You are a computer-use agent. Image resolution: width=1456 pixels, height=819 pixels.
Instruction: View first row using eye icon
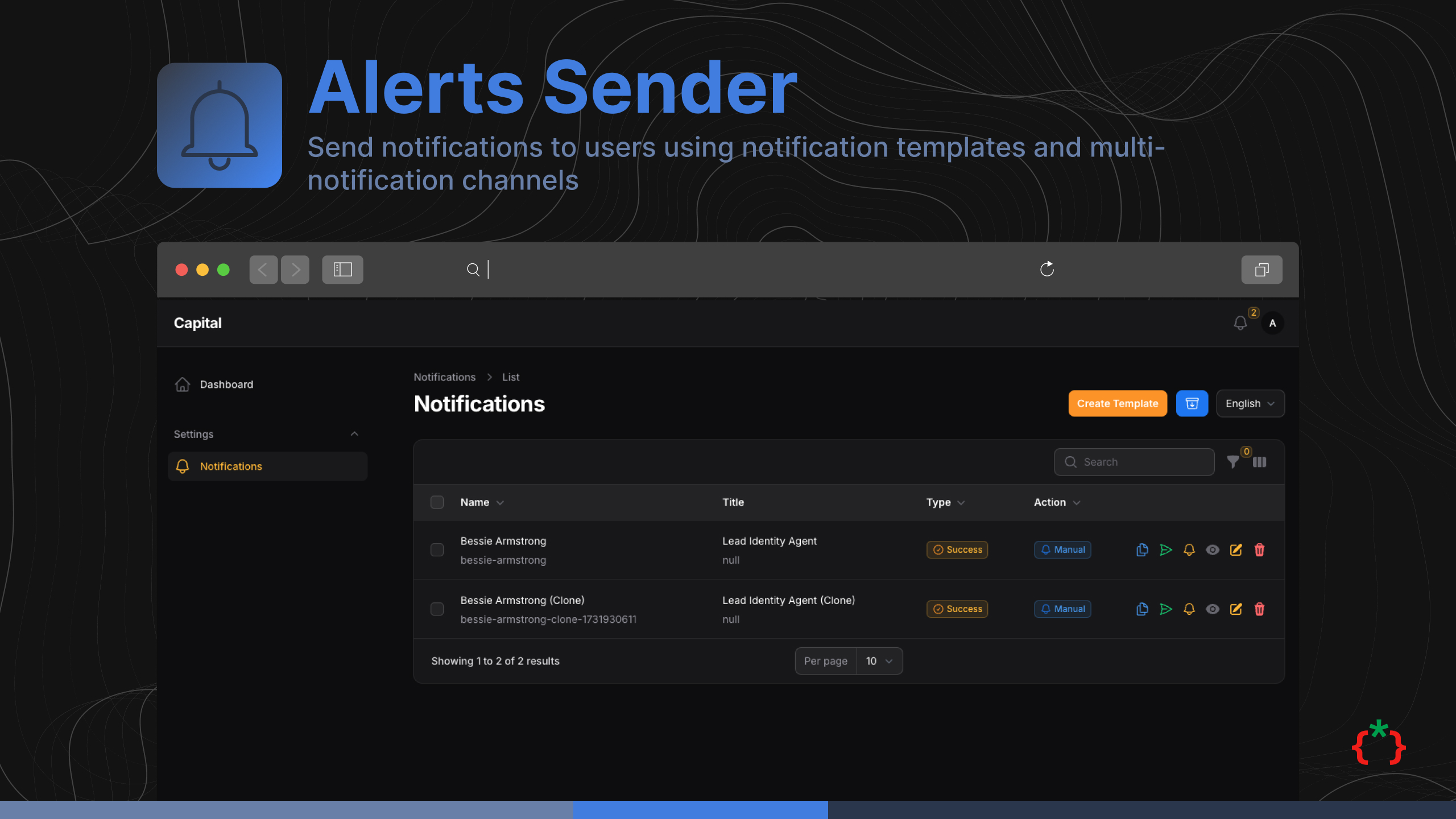tap(1212, 549)
